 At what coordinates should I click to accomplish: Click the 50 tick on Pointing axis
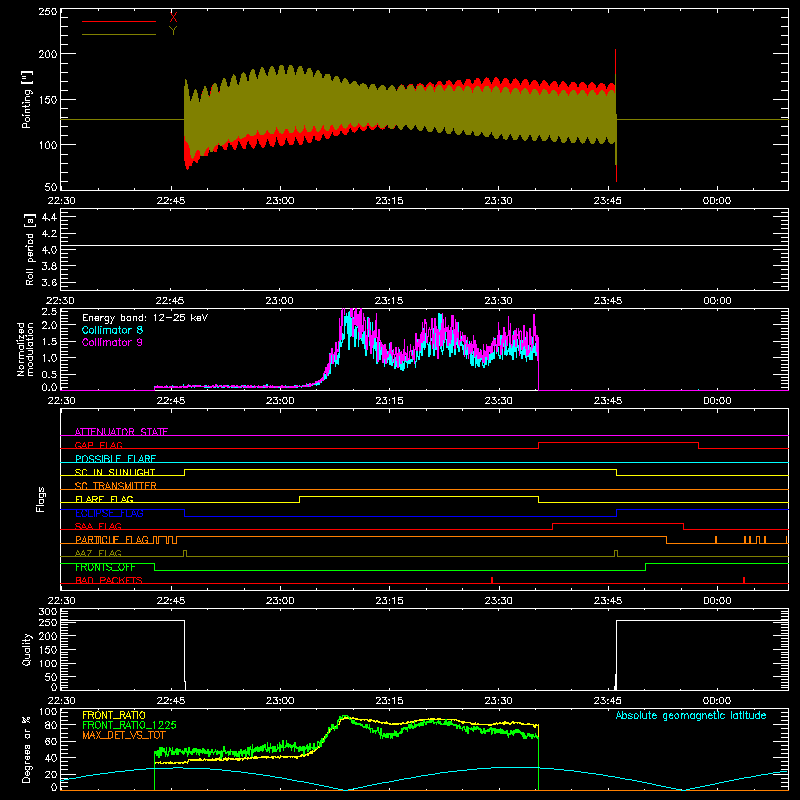point(51,187)
